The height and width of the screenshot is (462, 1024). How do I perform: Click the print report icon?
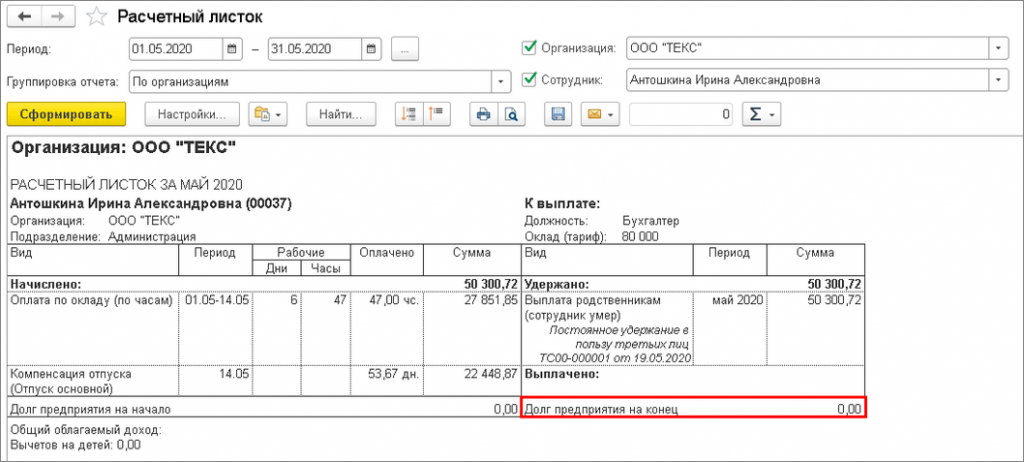(x=484, y=114)
